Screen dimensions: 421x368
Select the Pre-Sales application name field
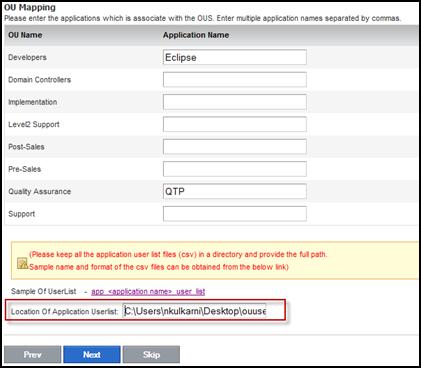pos(235,169)
